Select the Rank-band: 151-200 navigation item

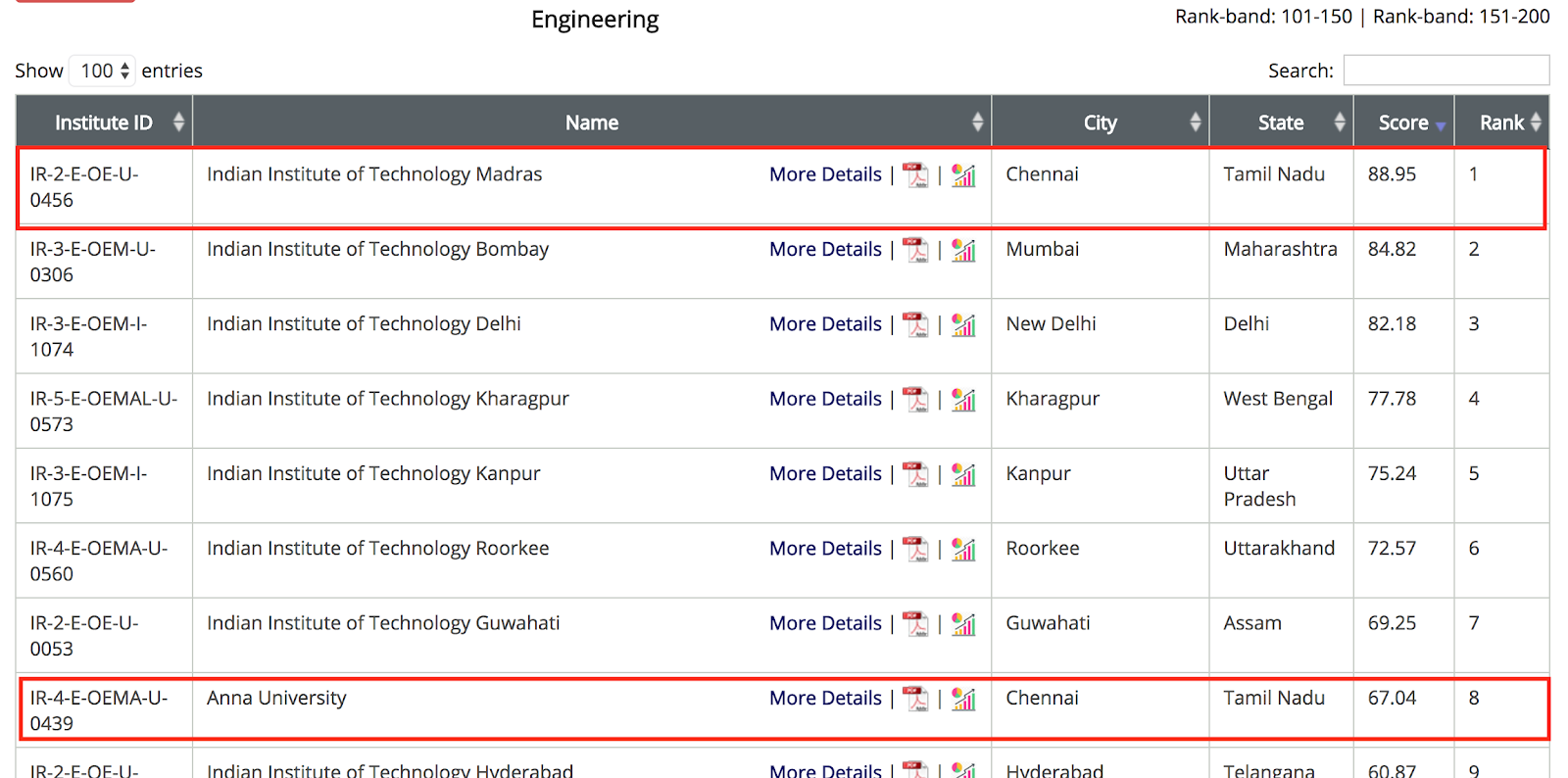pyautogui.click(x=1461, y=17)
